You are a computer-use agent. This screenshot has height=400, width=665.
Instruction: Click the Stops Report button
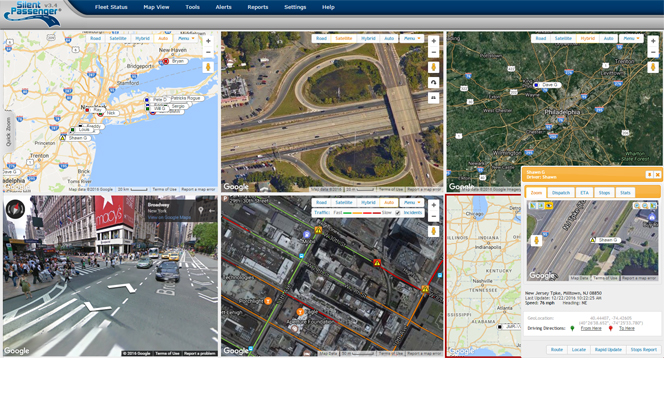coord(643,350)
